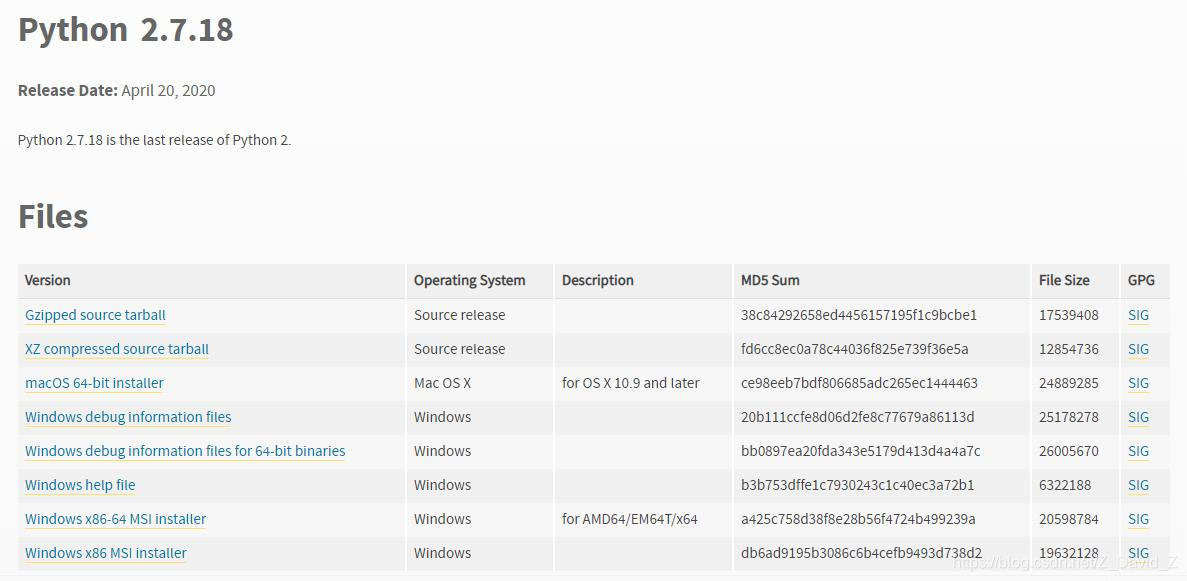Click file size 6322188
1187x581 pixels.
[x=1065, y=486]
